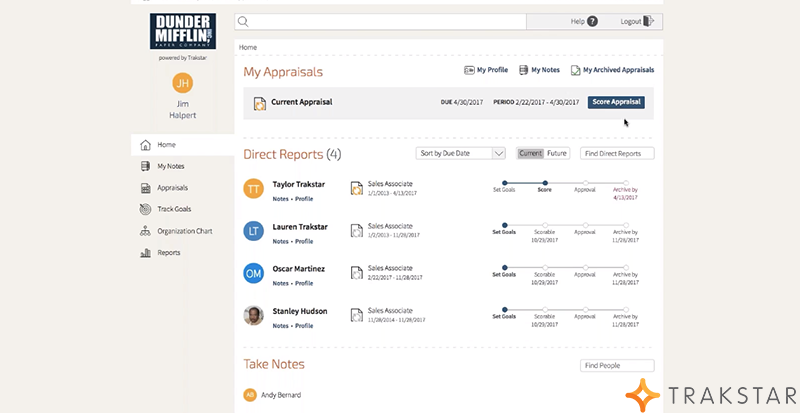Click the search magnifier icon

244,21
